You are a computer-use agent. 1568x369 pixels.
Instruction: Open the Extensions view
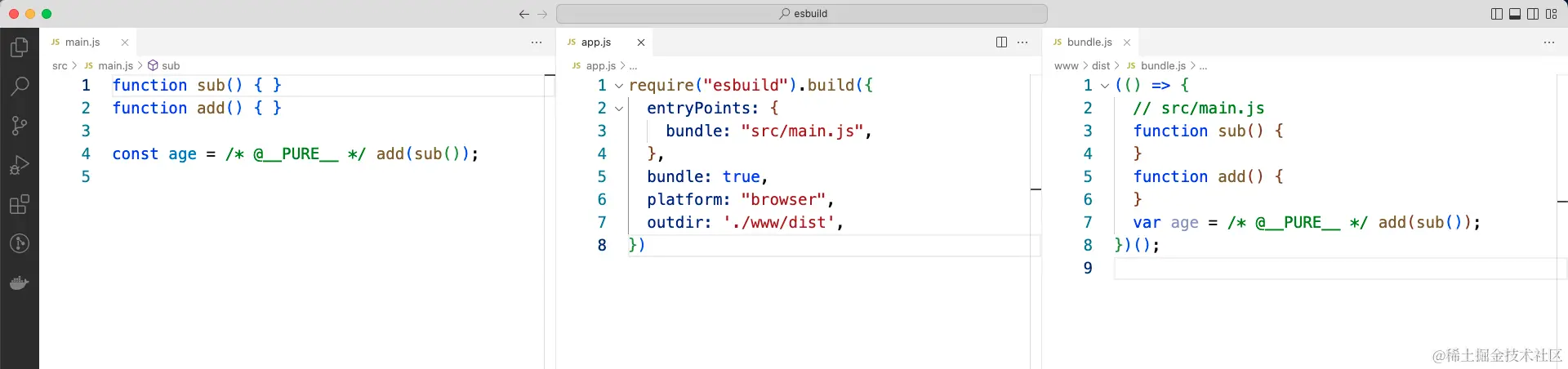click(x=20, y=204)
